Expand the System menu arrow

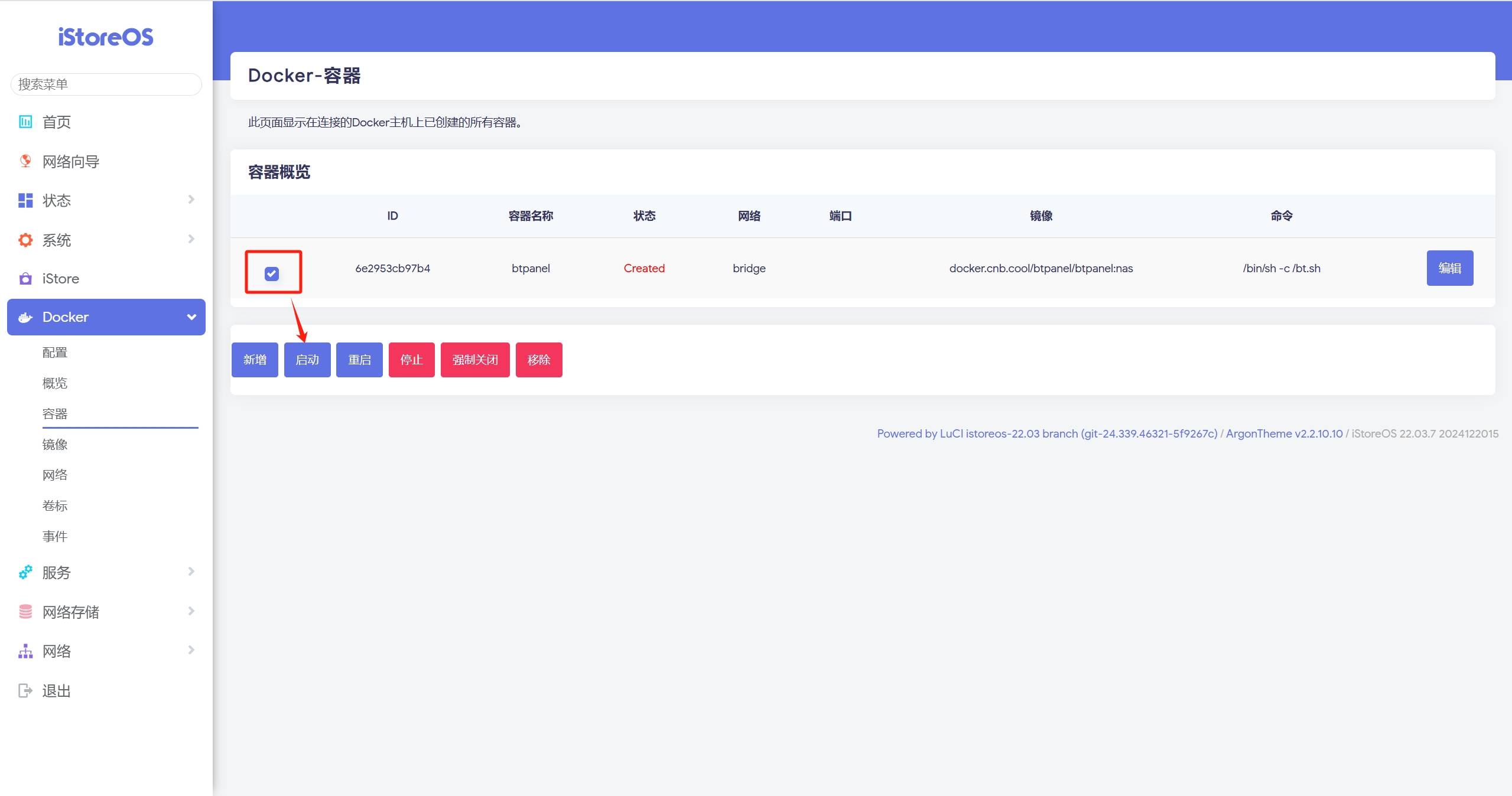(191, 239)
